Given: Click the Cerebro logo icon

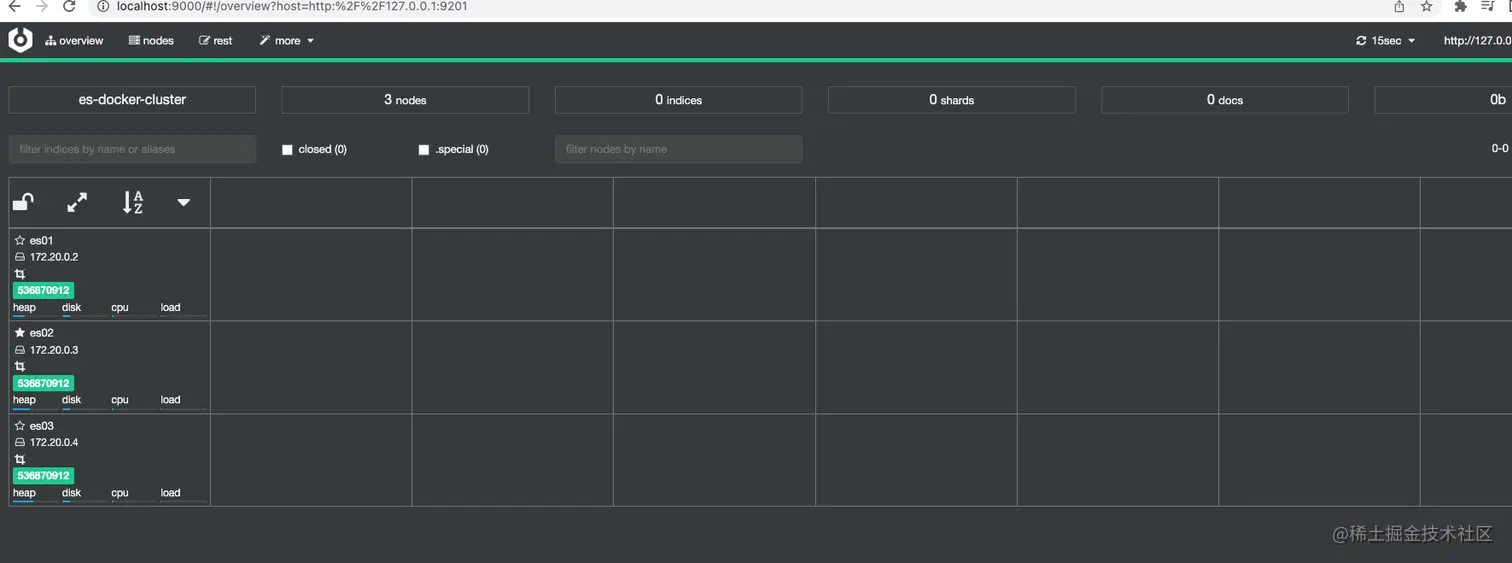Looking at the screenshot, I should coord(20,40).
